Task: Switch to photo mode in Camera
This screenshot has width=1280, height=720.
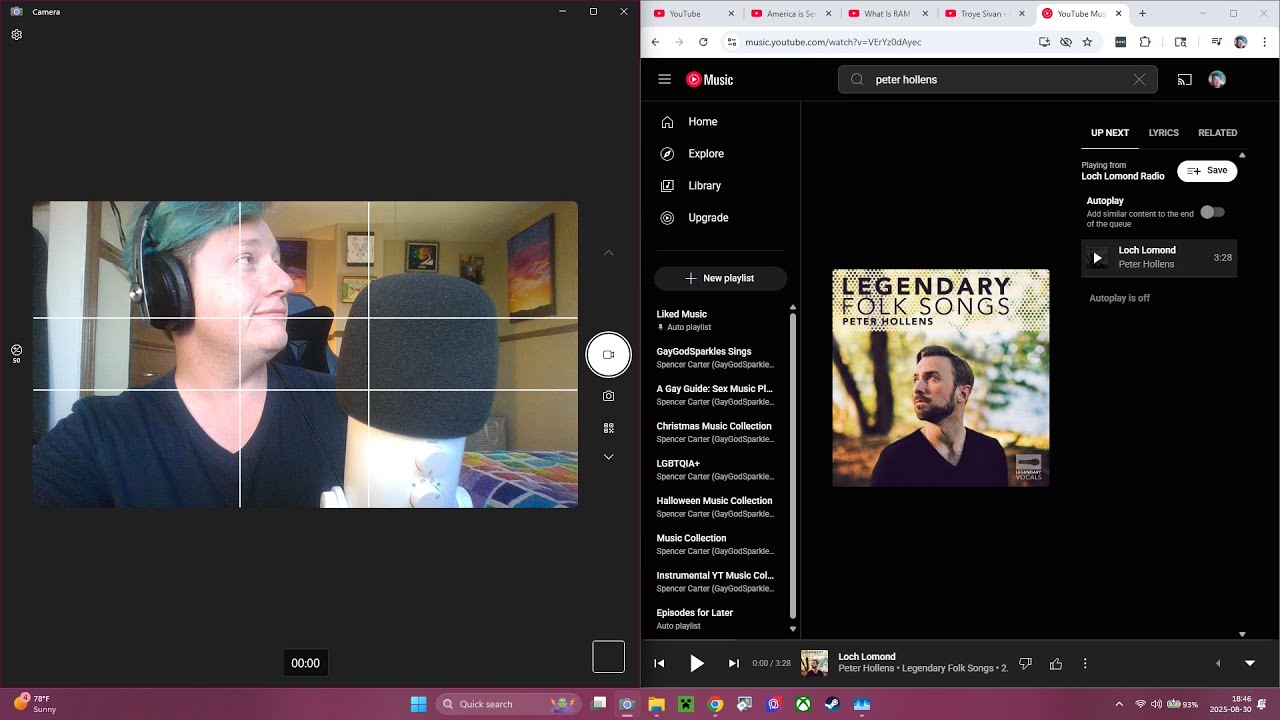Action: [x=608, y=396]
